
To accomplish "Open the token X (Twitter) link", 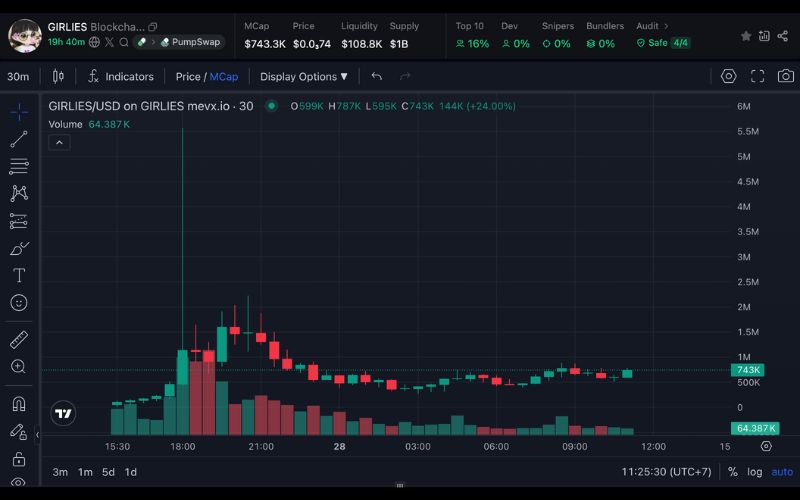I will click(109, 42).
